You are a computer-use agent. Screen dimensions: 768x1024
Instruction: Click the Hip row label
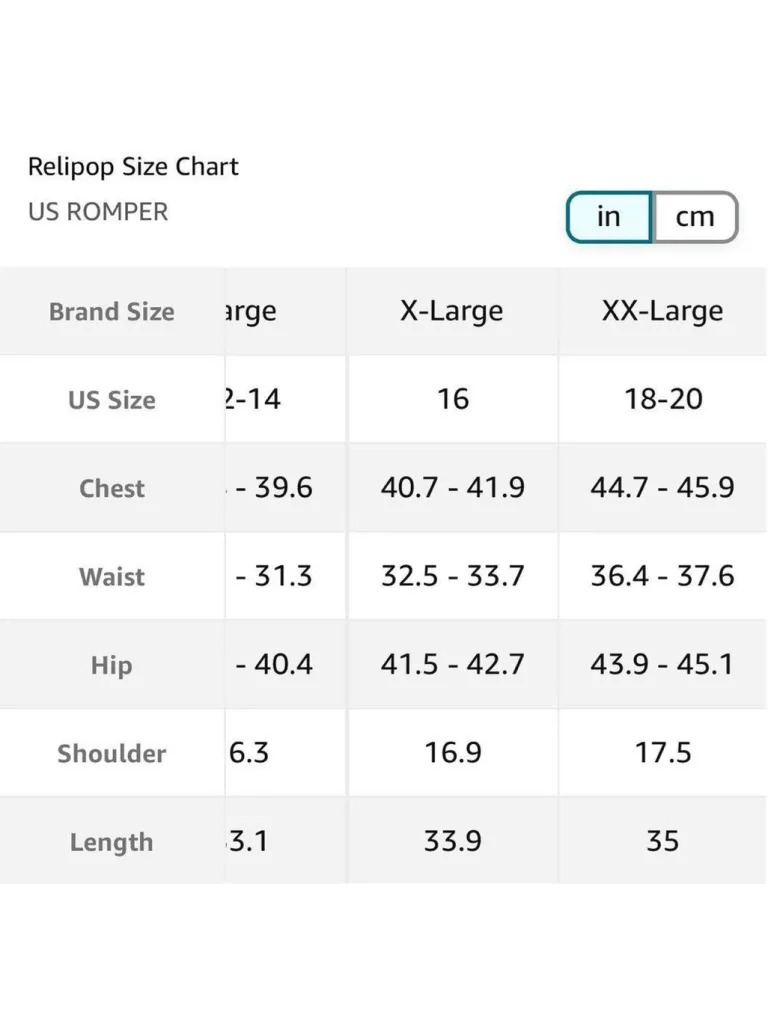(112, 665)
